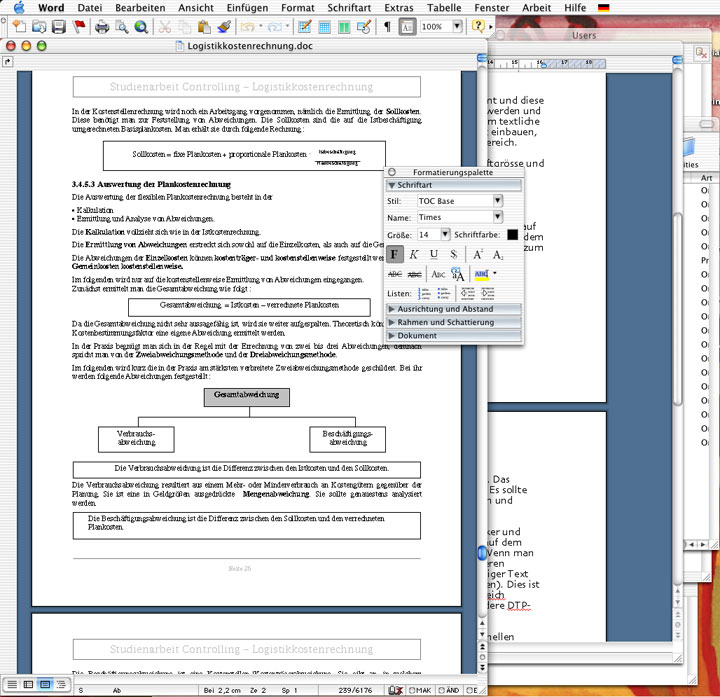Decrease indent using palette icon

(x=467, y=293)
